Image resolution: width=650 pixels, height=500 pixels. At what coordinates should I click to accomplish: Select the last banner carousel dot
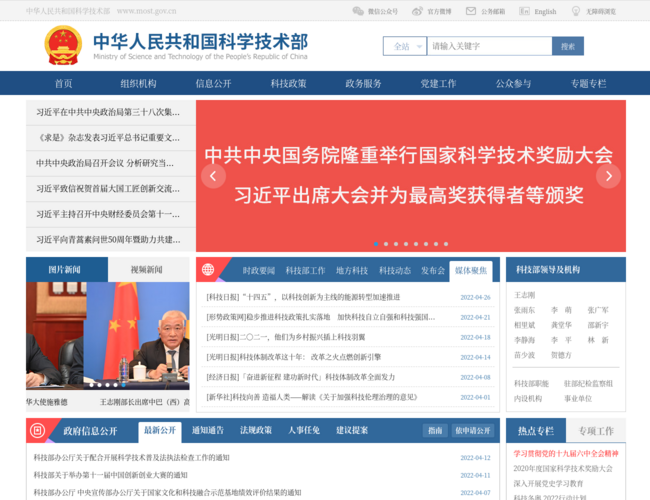click(x=446, y=244)
